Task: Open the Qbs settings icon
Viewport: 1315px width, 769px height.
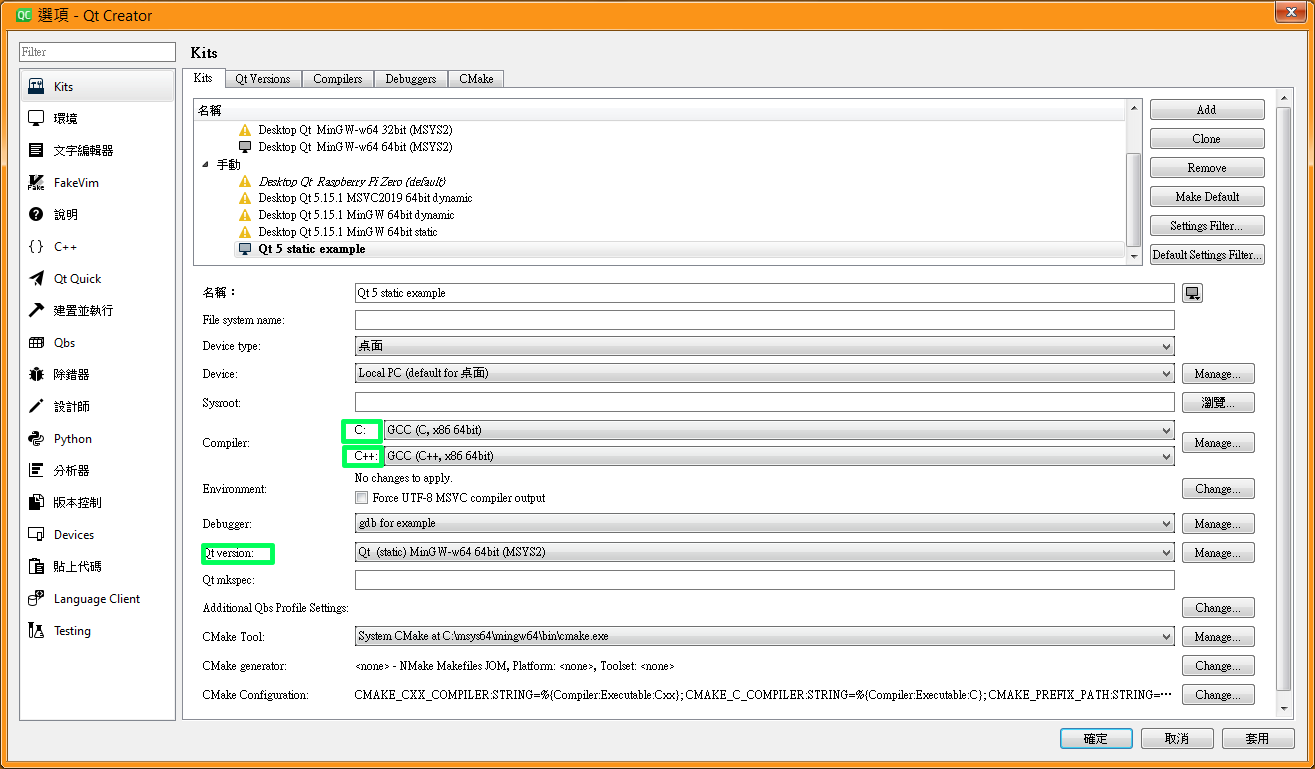Action: [36, 343]
